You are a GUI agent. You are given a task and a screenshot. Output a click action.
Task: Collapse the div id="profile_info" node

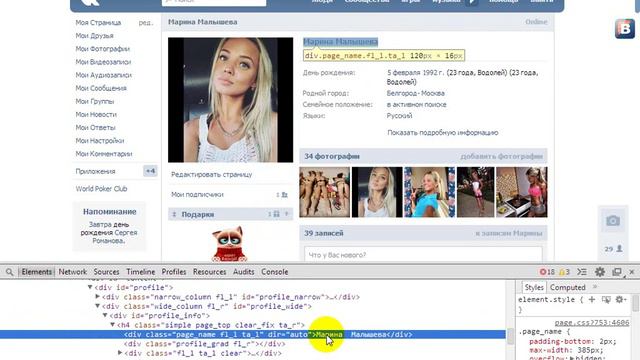coord(105,316)
